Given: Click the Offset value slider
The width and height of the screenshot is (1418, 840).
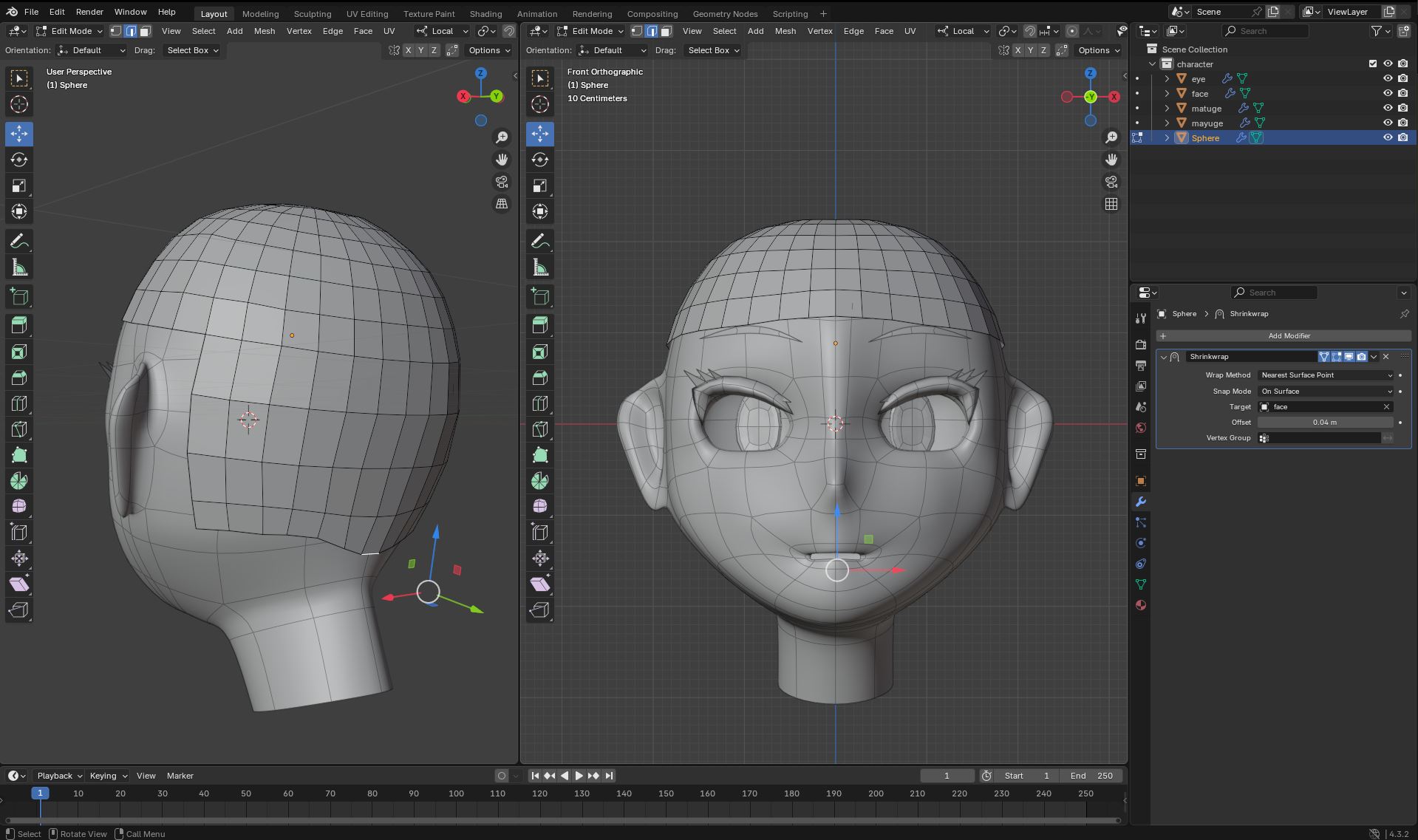Looking at the screenshot, I should pyautogui.click(x=1324, y=423).
